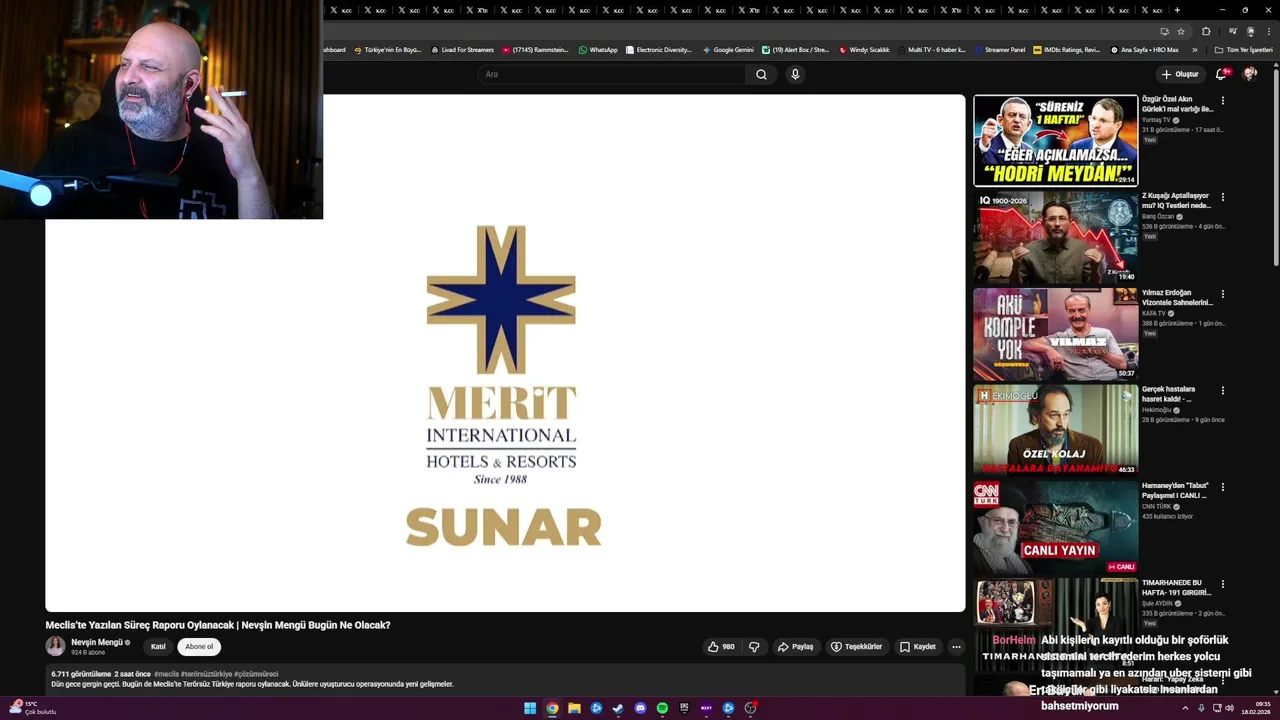Screen dimensions: 1280x720
Task: Click the taskbar volume speaker icon
Action: click(1229, 708)
